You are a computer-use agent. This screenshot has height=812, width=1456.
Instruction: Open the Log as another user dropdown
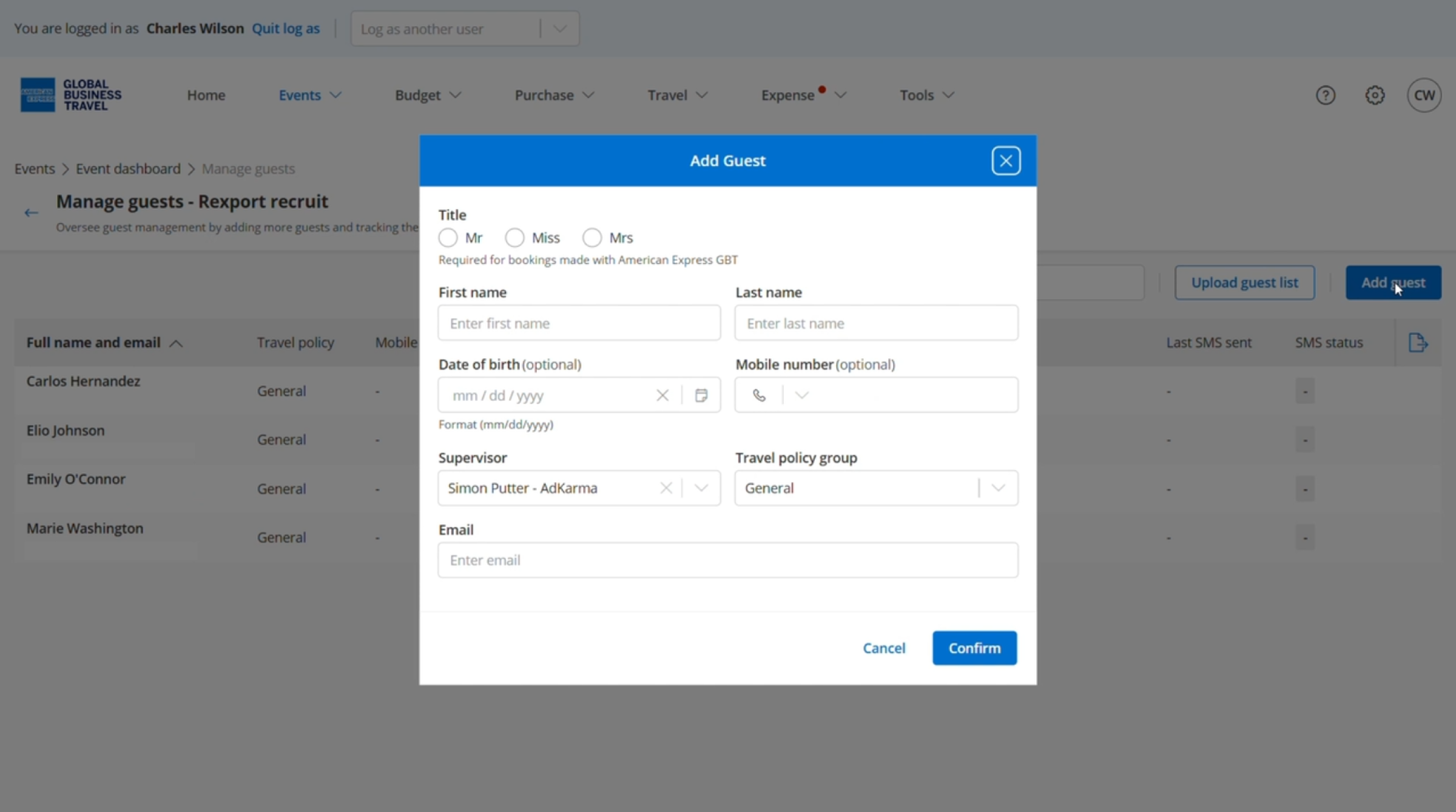pyautogui.click(x=464, y=29)
